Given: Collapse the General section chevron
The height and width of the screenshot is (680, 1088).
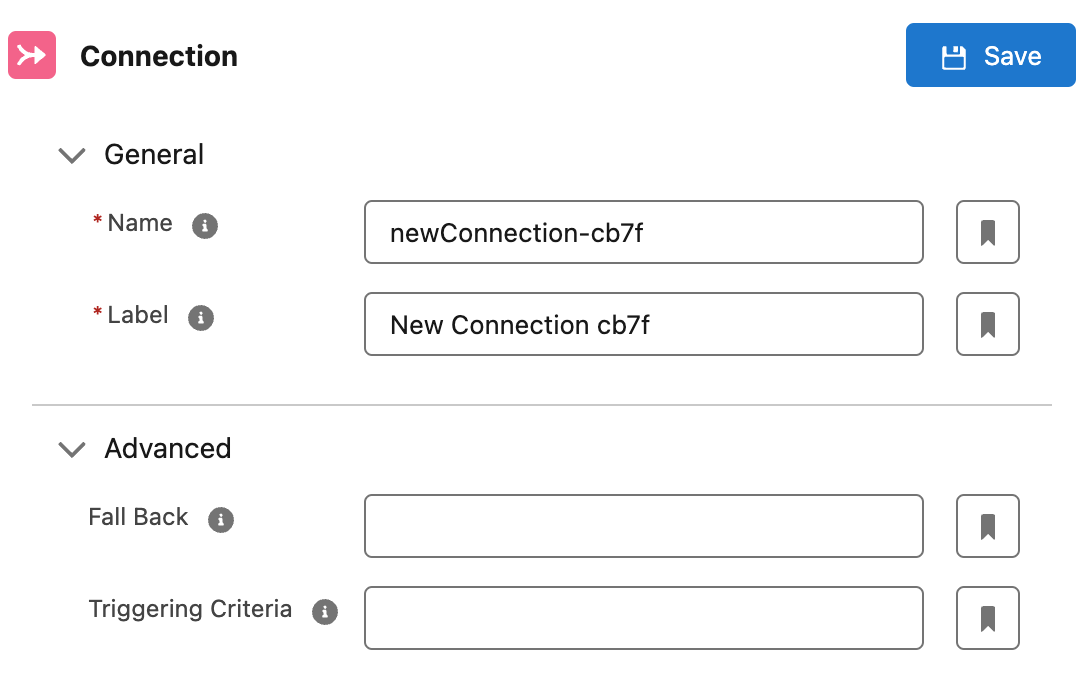Looking at the screenshot, I should click(x=71, y=155).
